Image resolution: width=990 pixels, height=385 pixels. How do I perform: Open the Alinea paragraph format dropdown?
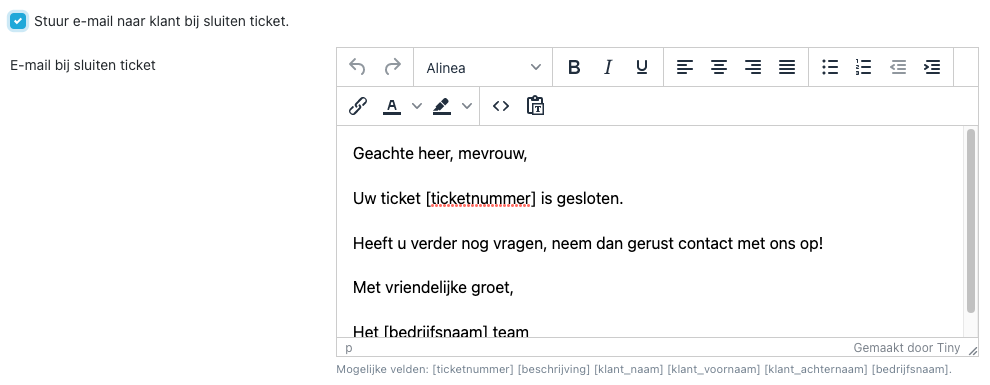point(483,67)
